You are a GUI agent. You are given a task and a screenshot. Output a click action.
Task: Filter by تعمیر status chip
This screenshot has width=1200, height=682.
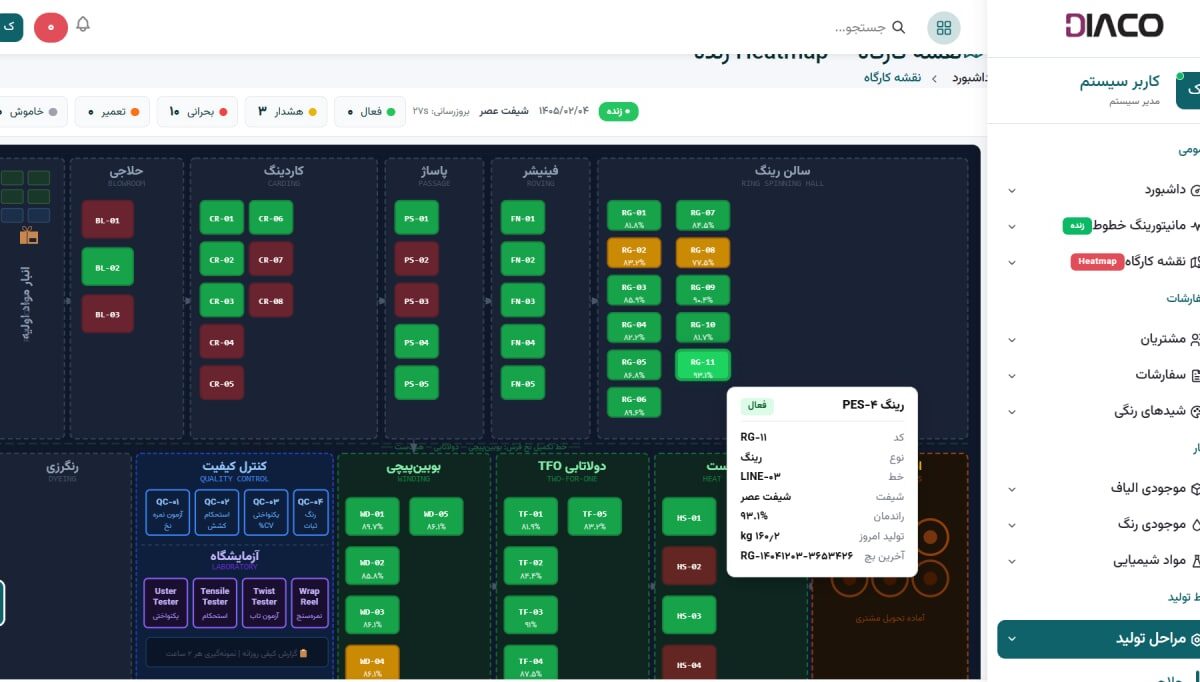point(112,112)
